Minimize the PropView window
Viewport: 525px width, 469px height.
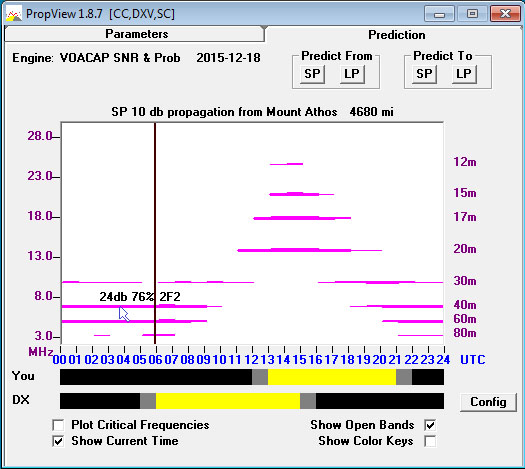point(439,14)
